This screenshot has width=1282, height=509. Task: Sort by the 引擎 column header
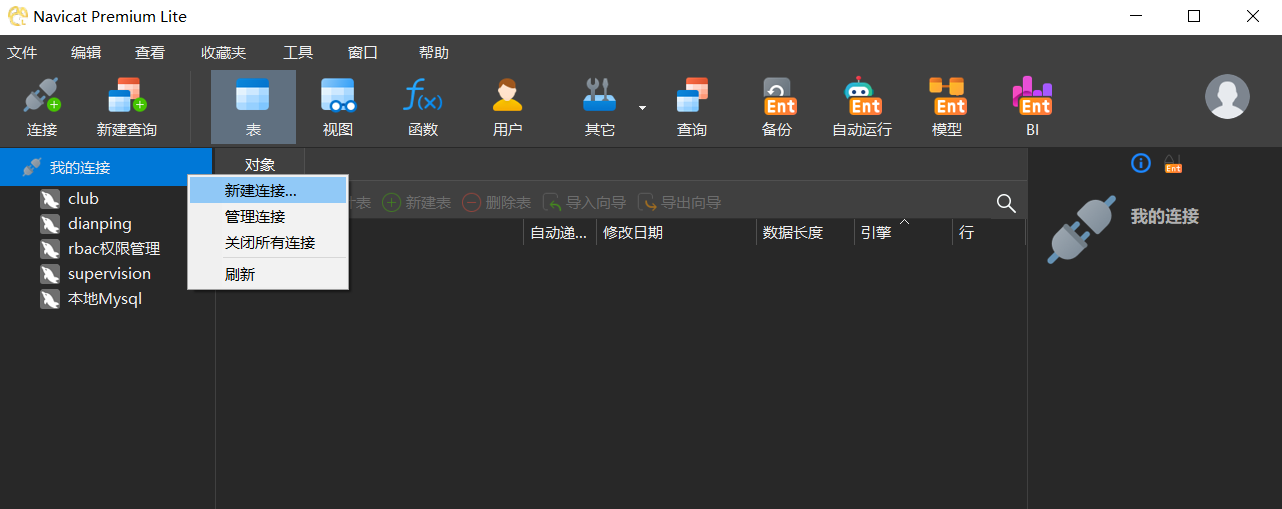(x=903, y=233)
